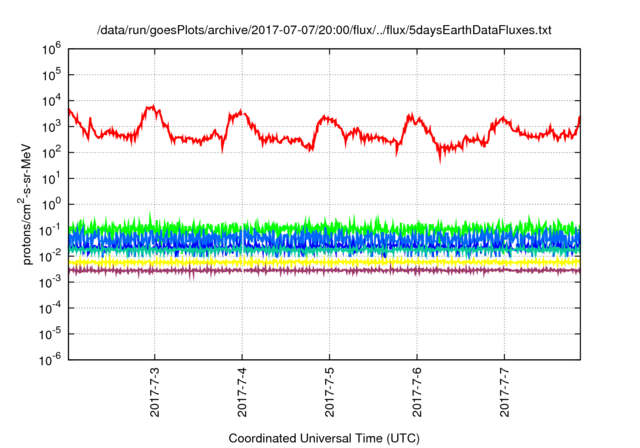Click the Coordinated Universal Time (UTC) axis title

(x=324, y=438)
